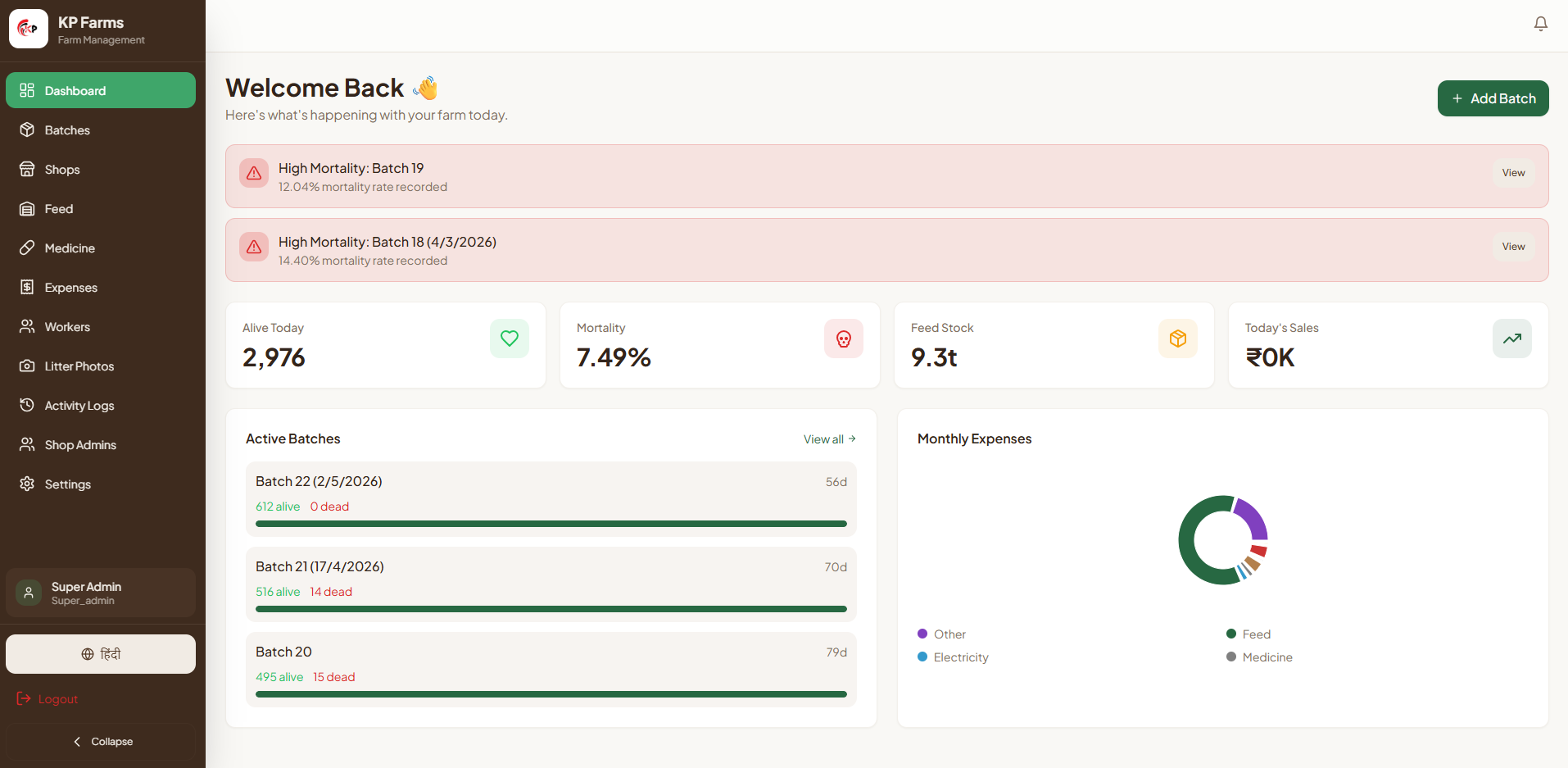Click the Batches cube icon in sidebar
1568x768 pixels.
(x=27, y=130)
